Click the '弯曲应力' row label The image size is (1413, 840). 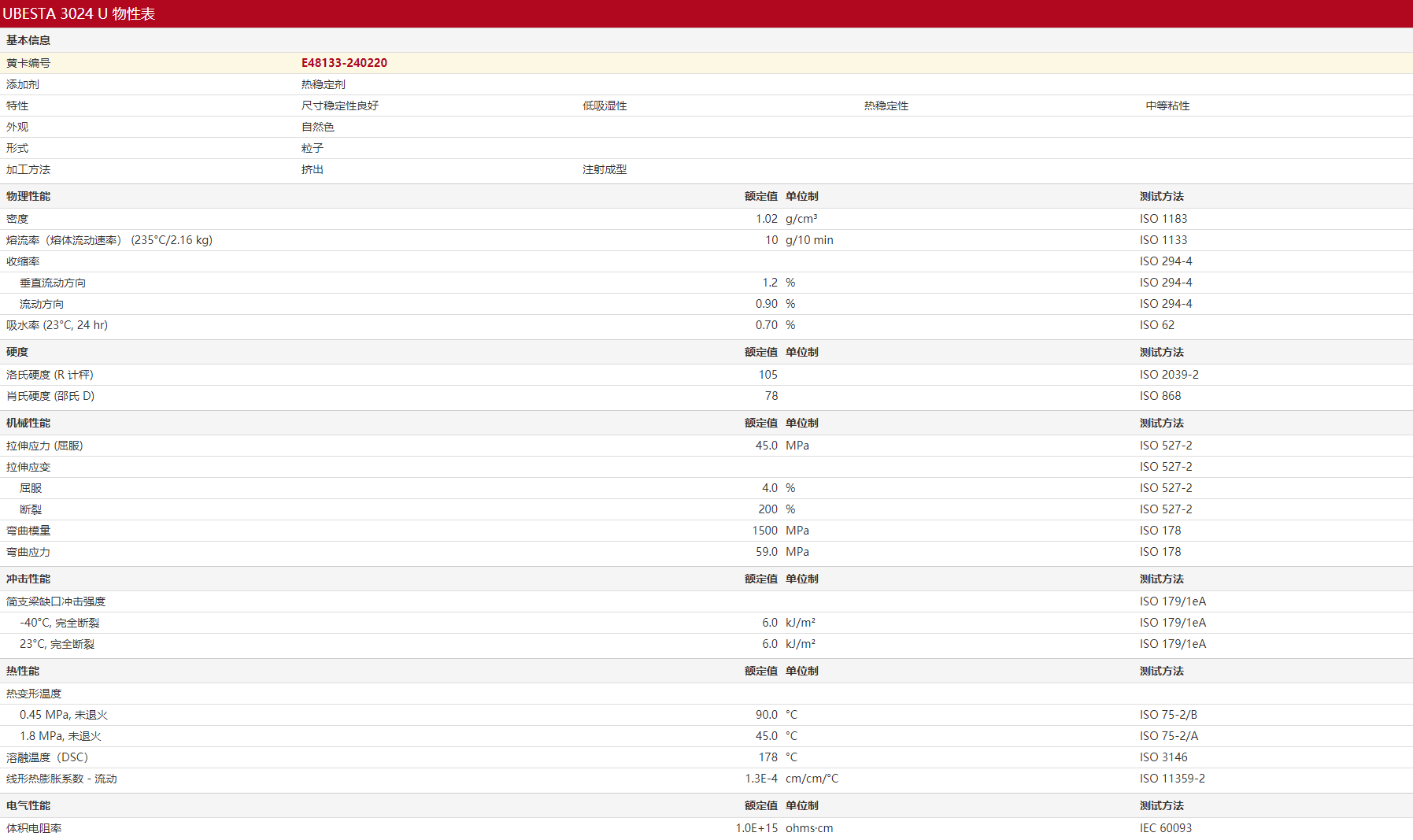[28, 552]
